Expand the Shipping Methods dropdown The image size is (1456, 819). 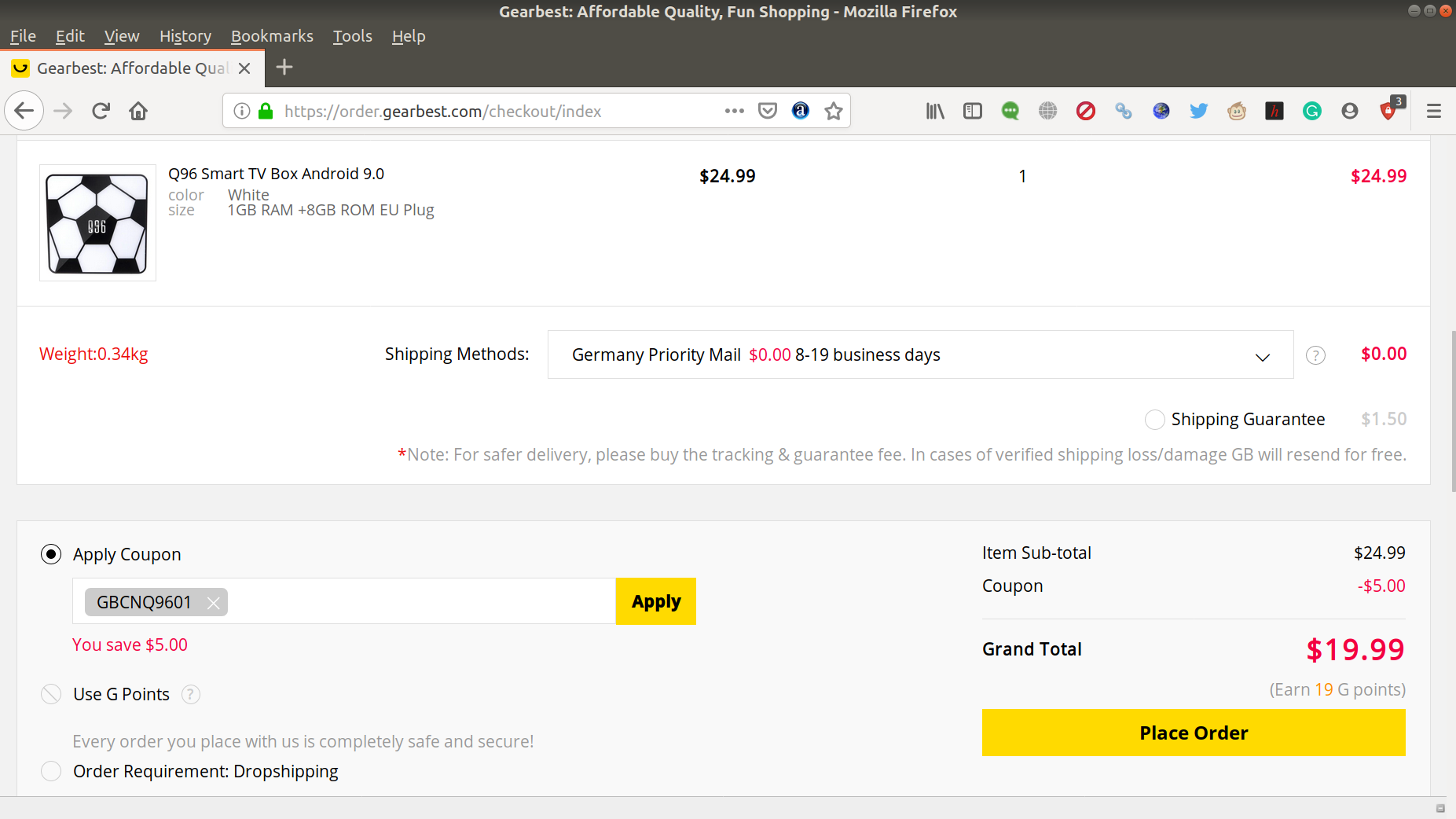pos(920,354)
